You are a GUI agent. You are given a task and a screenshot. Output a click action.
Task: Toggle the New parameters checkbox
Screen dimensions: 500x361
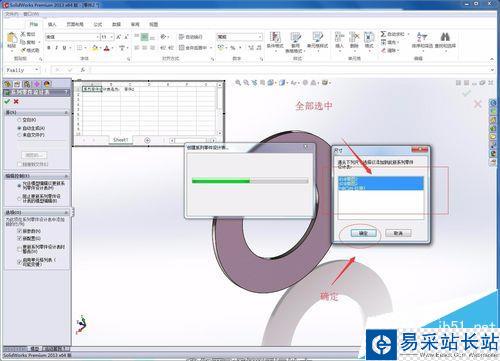19,231
